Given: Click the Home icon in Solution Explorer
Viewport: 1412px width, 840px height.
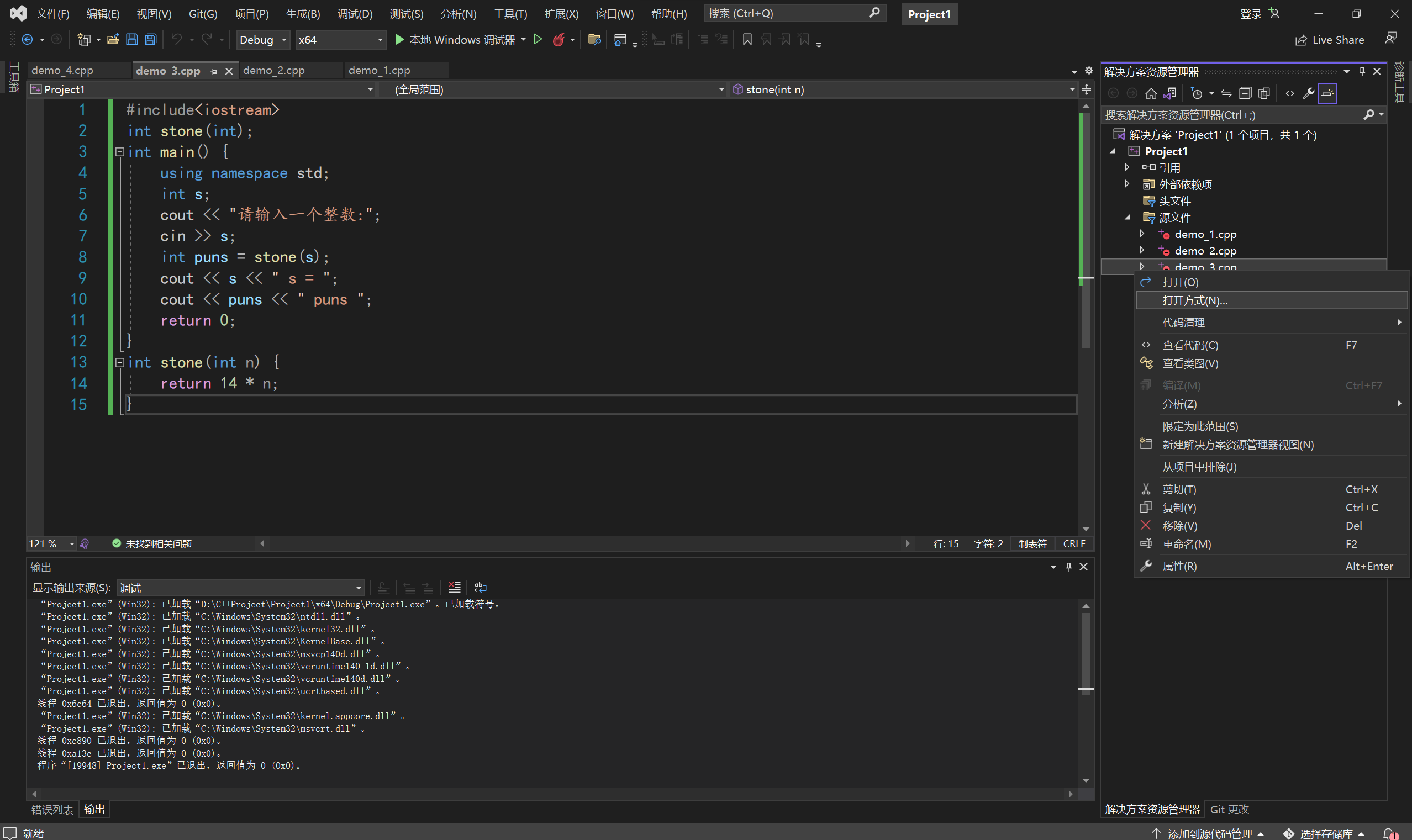Looking at the screenshot, I should point(1151,93).
